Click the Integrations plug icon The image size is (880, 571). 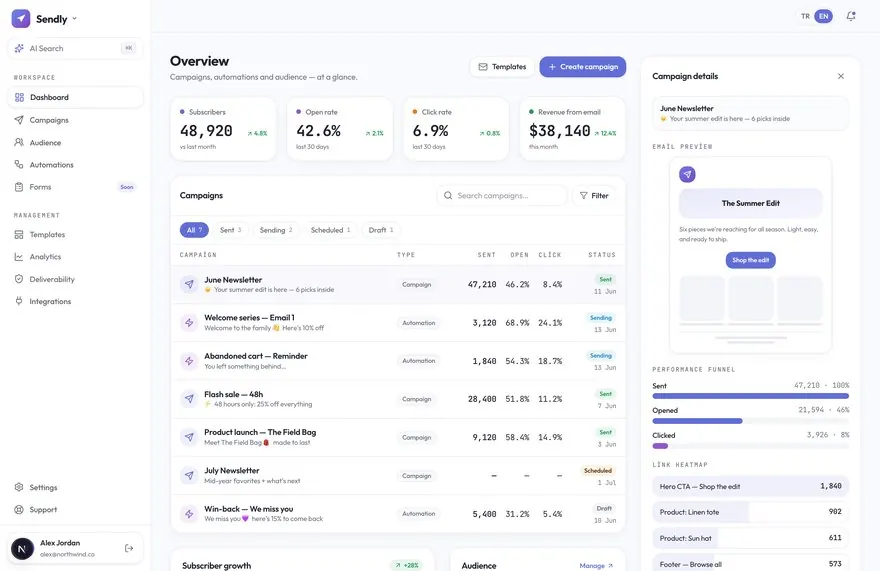(19, 301)
